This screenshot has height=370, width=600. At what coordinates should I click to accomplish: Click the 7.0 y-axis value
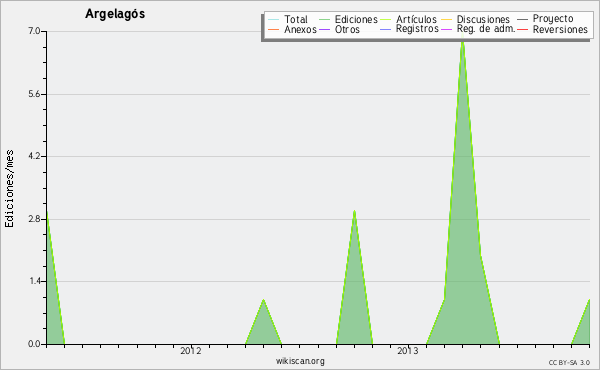coord(34,31)
